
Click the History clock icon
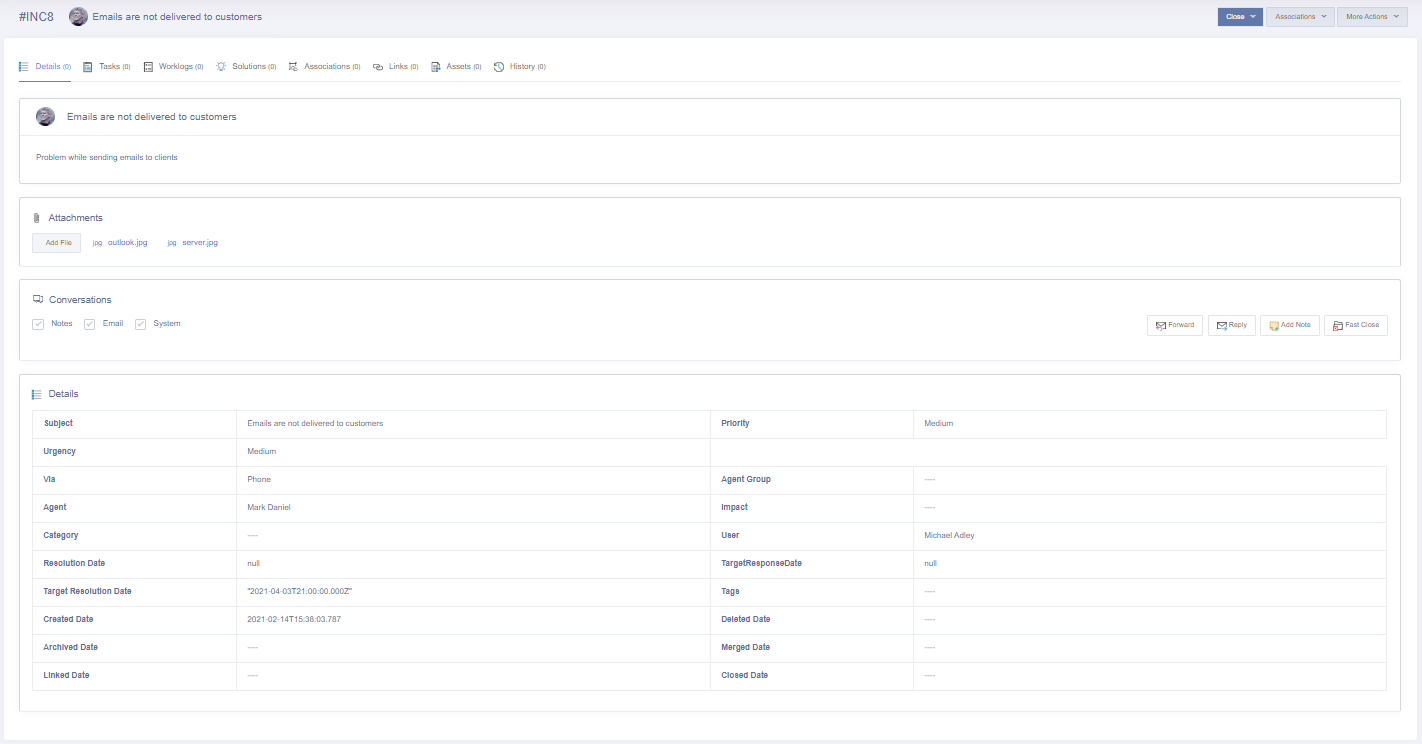pyautogui.click(x=499, y=67)
